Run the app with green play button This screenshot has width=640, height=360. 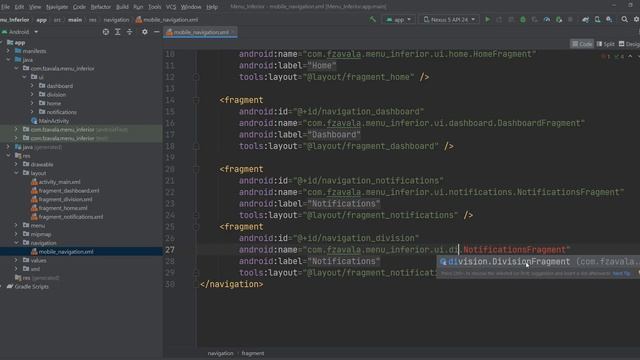click(487, 20)
